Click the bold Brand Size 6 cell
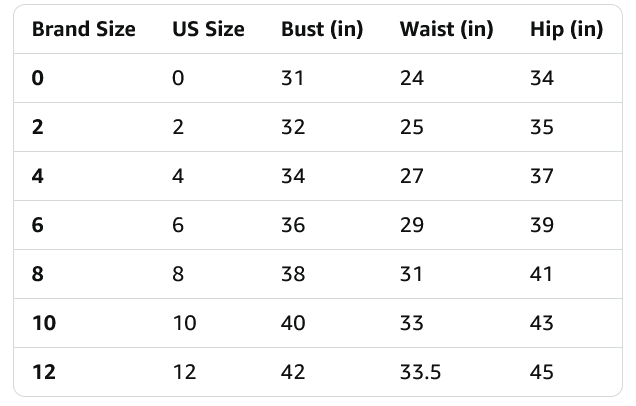Image resolution: width=636 pixels, height=406 pixels. click(x=38, y=225)
